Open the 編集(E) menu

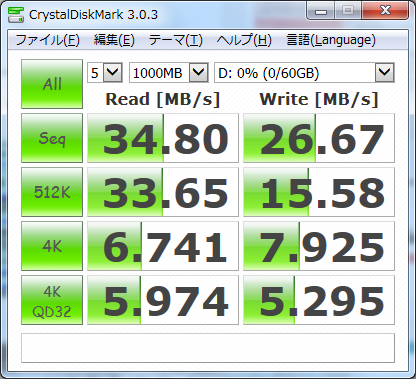pyautogui.click(x=114, y=40)
